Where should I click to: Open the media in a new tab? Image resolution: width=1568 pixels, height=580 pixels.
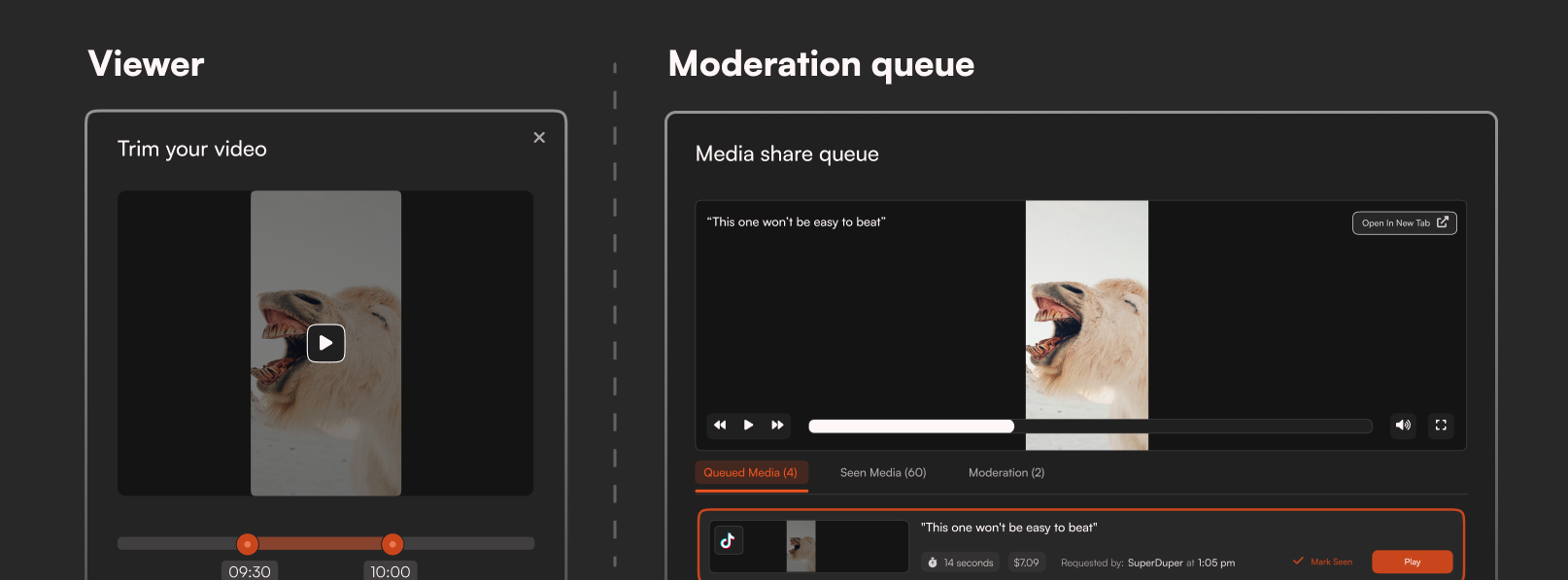1404,223
